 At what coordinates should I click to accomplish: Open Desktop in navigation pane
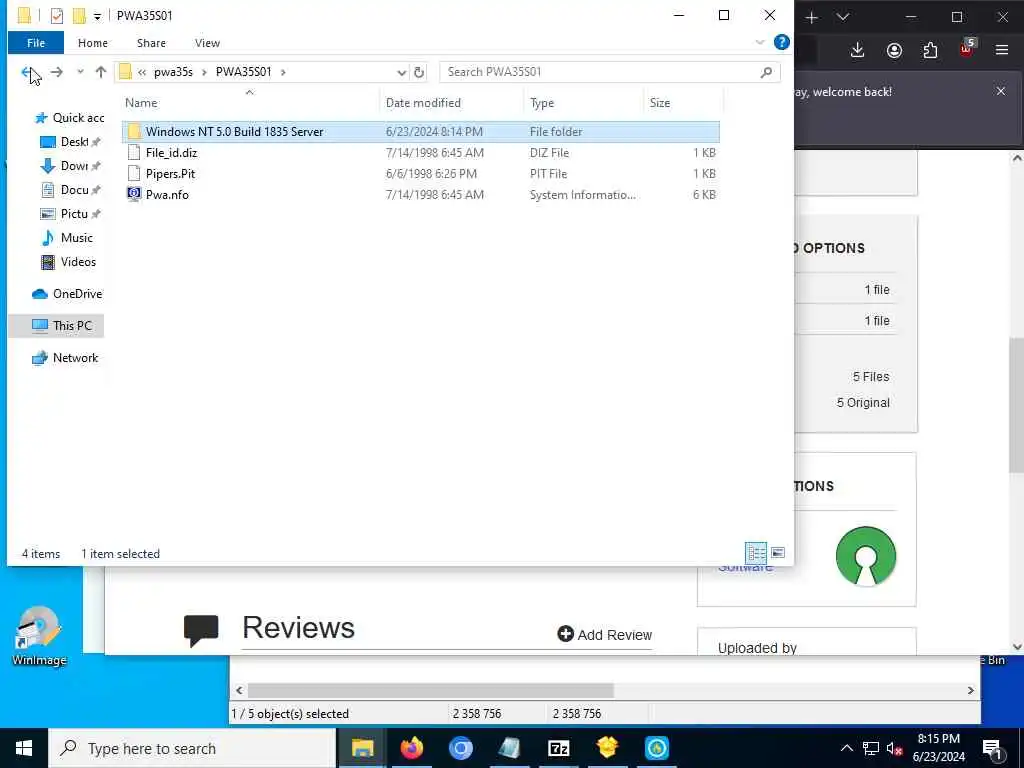69,142
